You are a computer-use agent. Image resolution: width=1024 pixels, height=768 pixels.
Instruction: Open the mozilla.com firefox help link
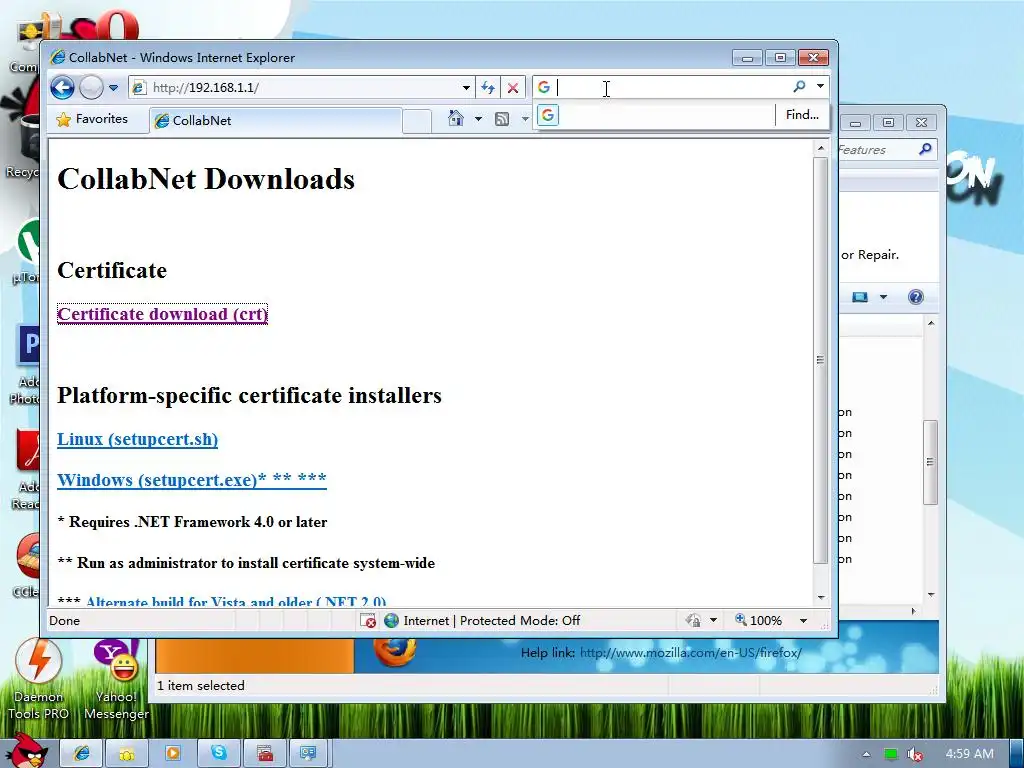(x=691, y=652)
